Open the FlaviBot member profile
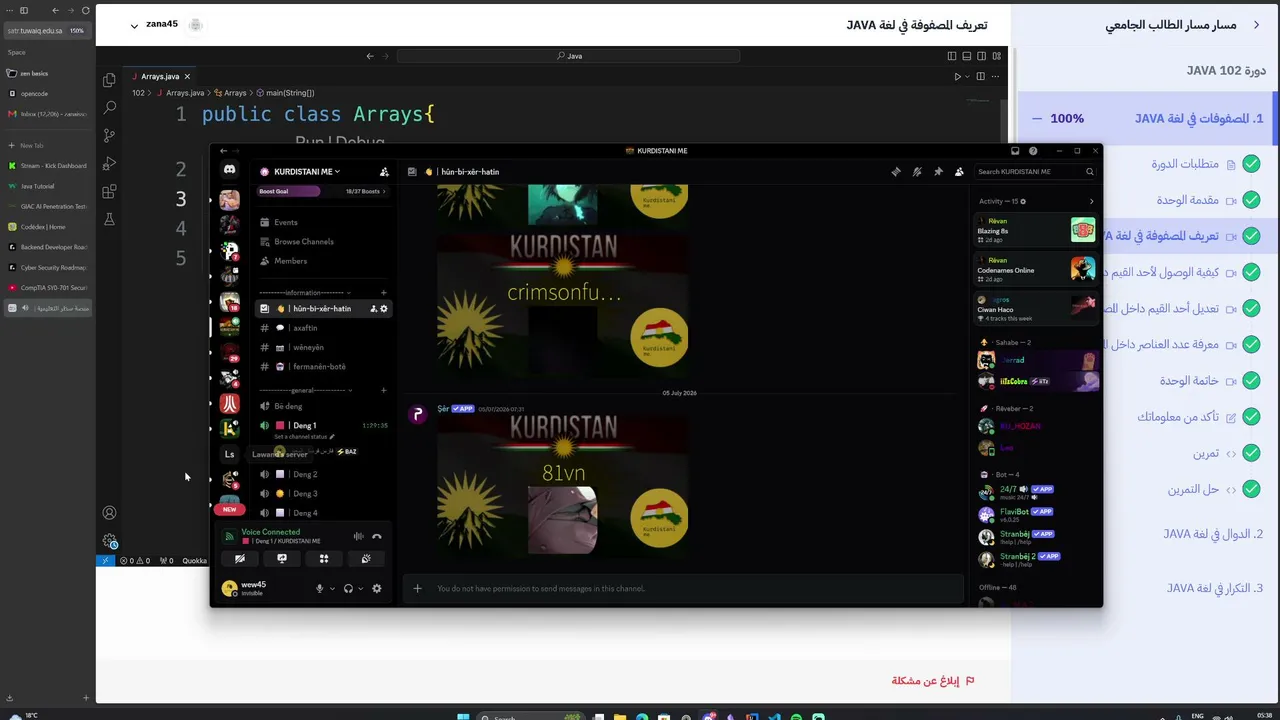The height and width of the screenshot is (720, 1280). 1036,514
